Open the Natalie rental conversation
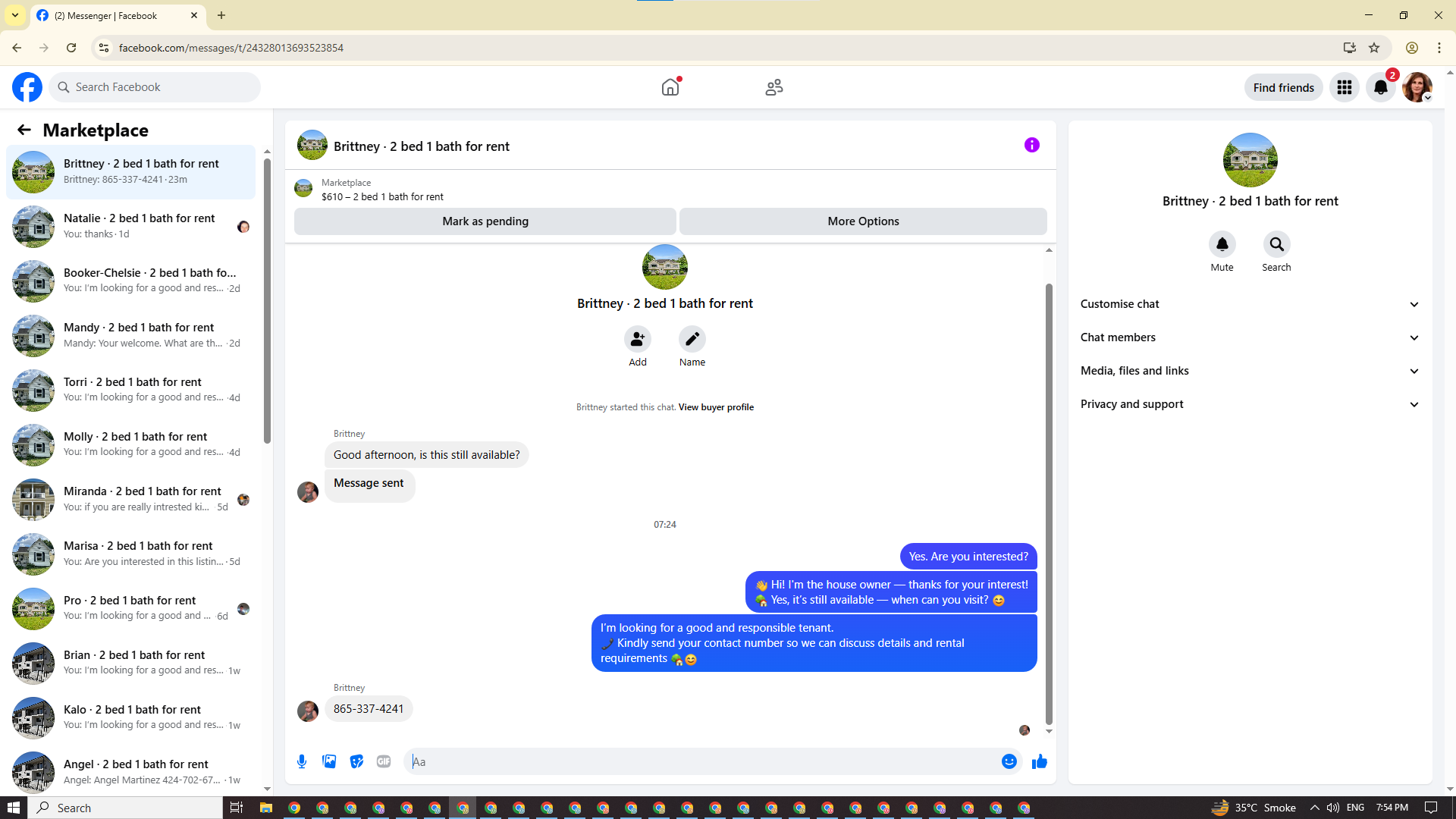Viewport: 1456px width, 819px height. pos(130,227)
